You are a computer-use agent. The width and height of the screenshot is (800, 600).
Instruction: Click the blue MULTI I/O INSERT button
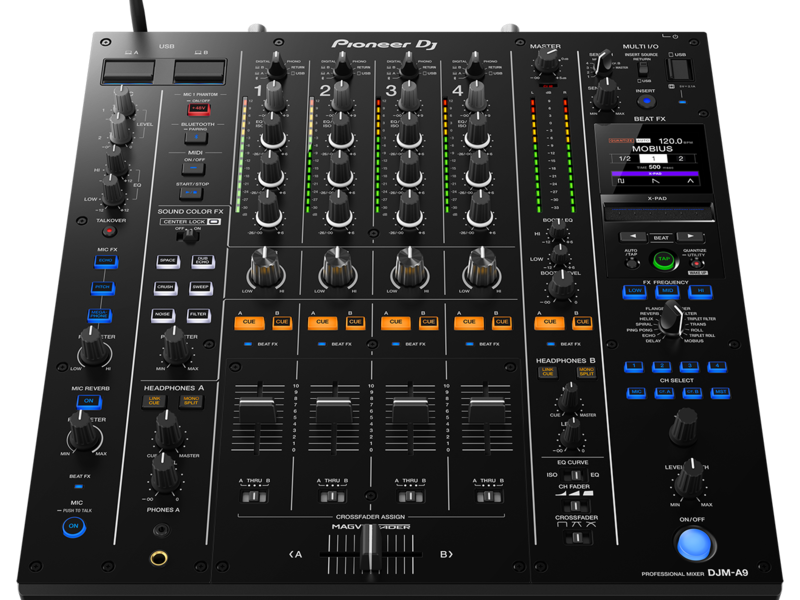coord(646,101)
